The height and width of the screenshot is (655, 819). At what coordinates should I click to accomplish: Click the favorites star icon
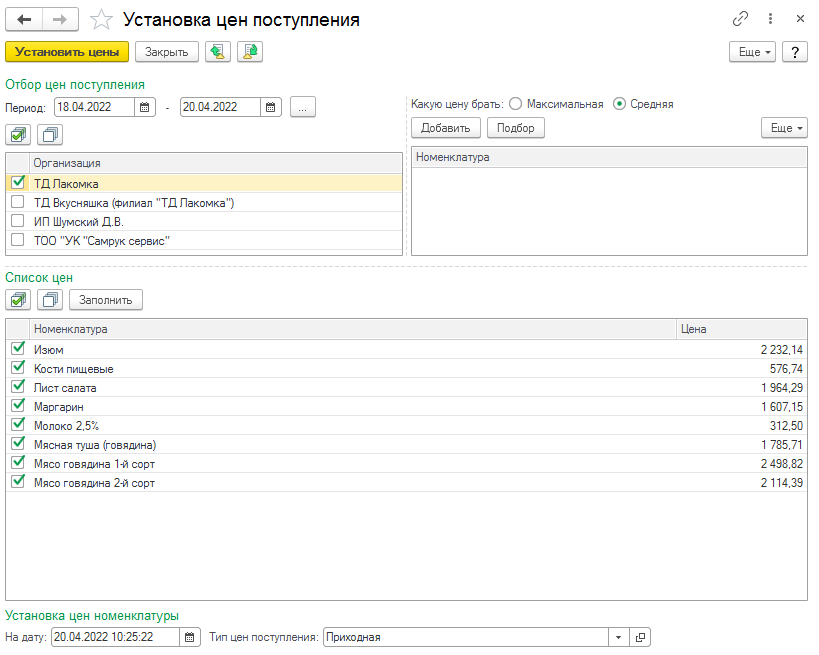[x=100, y=20]
